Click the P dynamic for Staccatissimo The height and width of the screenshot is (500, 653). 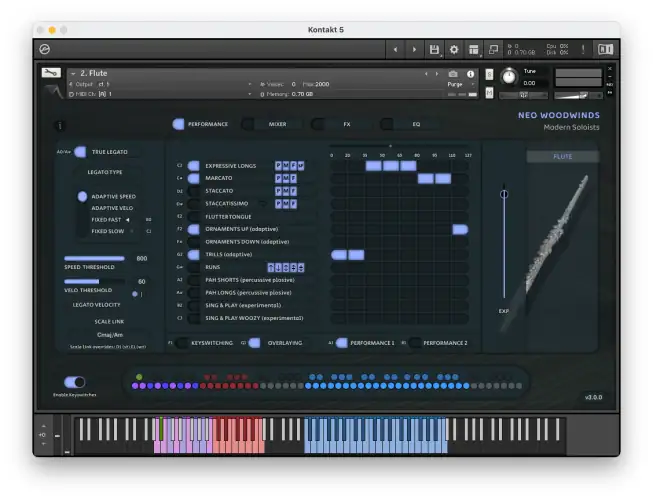[278, 204]
